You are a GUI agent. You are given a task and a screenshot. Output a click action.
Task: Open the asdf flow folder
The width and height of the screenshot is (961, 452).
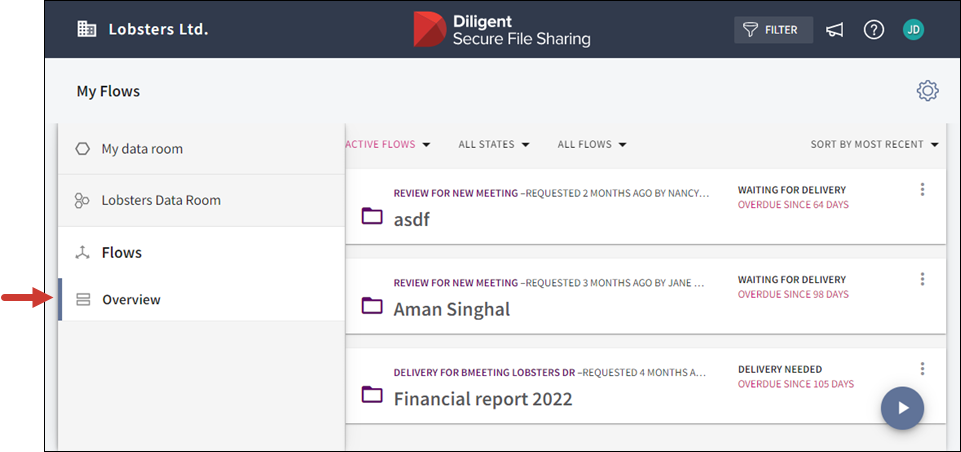[x=411, y=218]
